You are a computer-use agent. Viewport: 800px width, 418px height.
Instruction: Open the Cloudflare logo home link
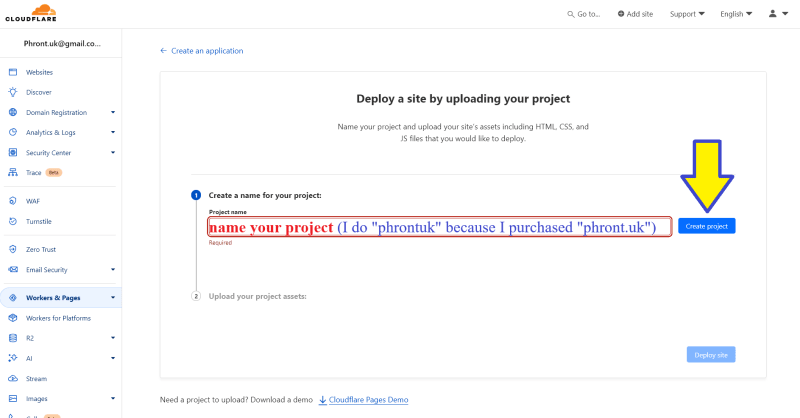(31, 13)
